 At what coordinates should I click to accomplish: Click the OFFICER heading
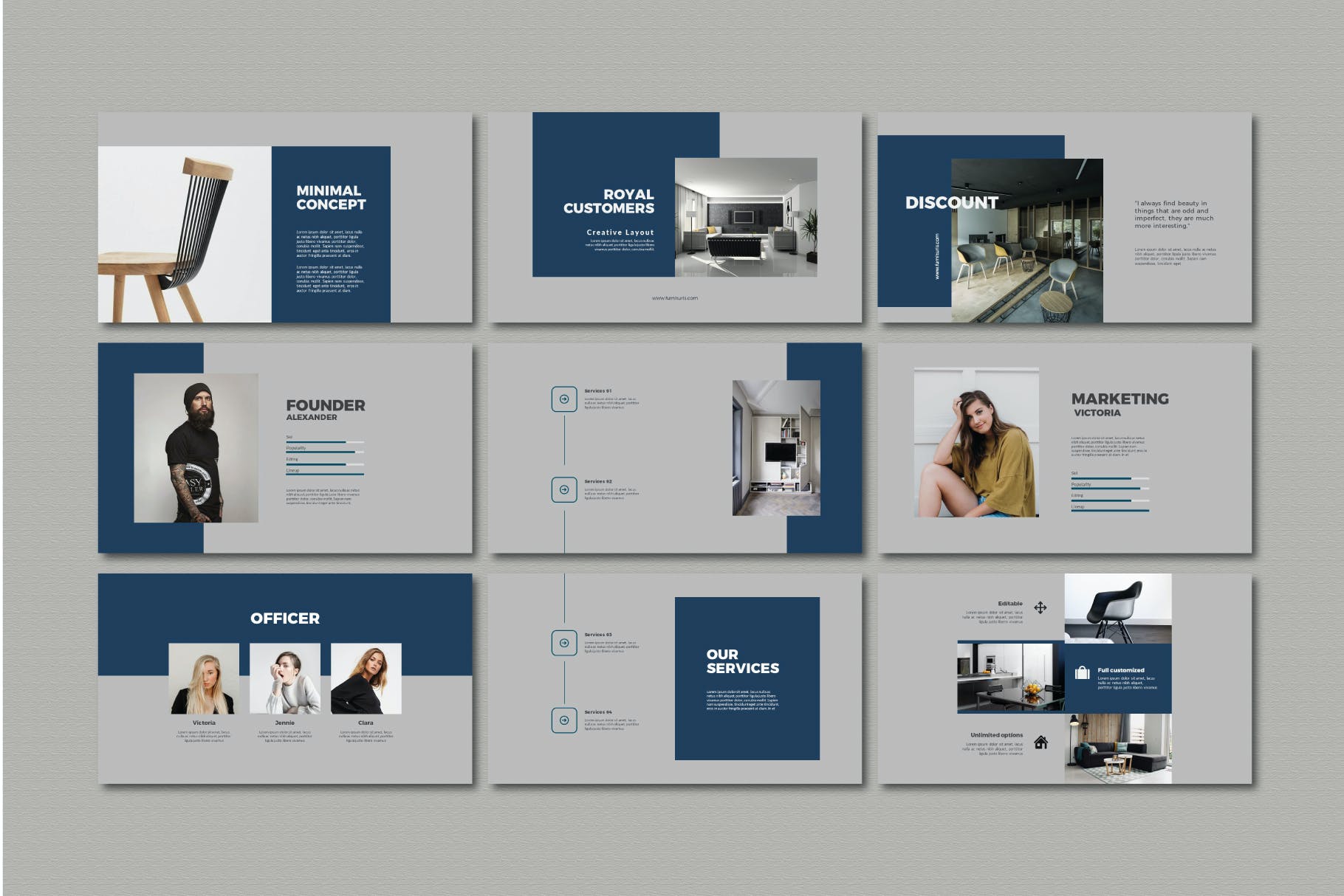pyautogui.click(x=285, y=618)
